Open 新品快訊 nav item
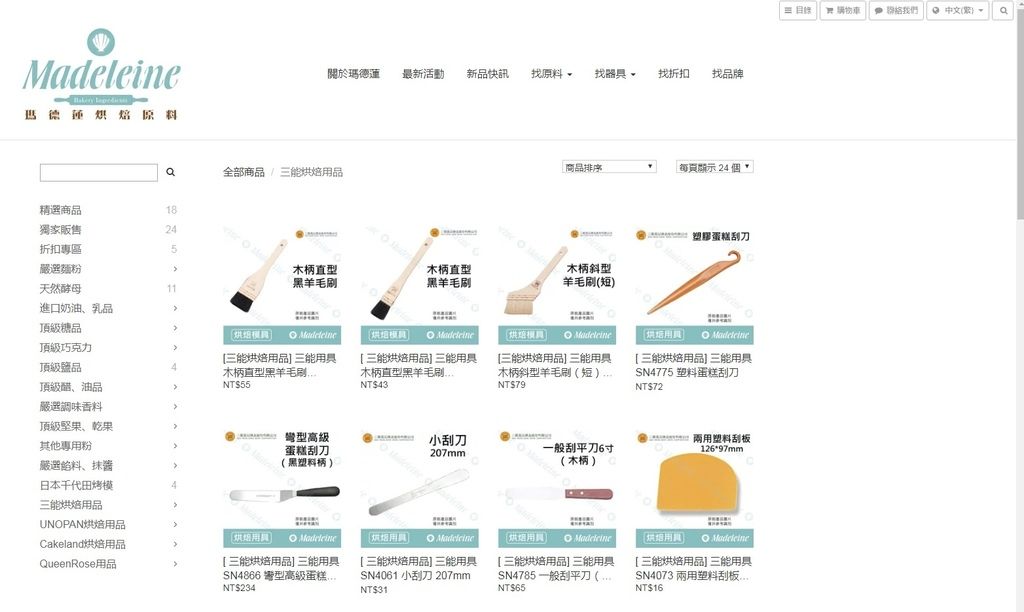 (x=487, y=74)
